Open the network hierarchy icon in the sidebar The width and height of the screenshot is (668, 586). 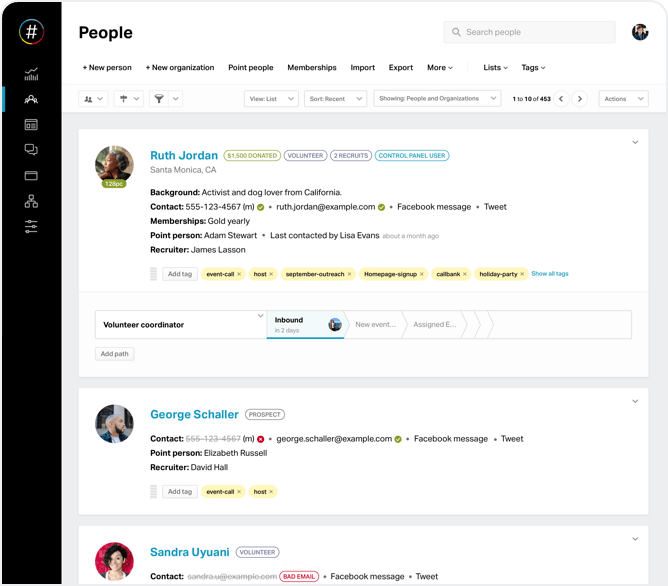pyautogui.click(x=31, y=201)
